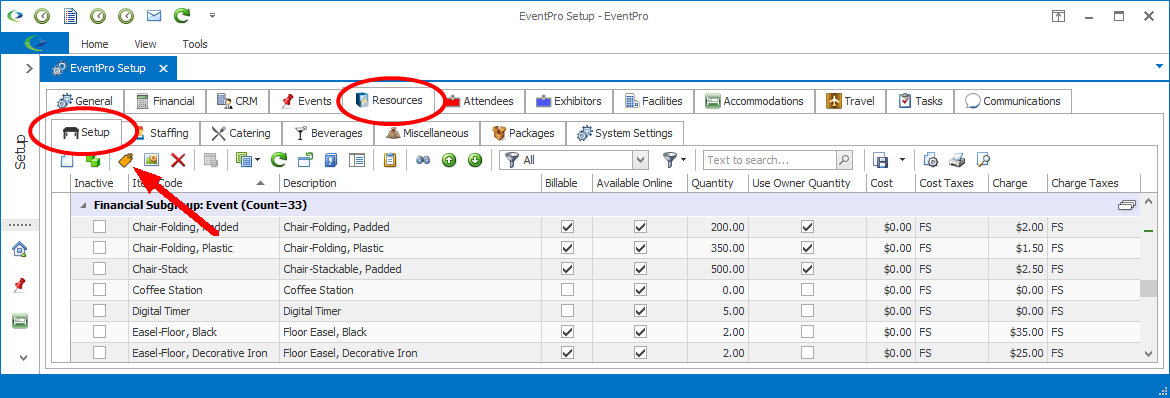Switch to the Catering sub-tab

241,134
